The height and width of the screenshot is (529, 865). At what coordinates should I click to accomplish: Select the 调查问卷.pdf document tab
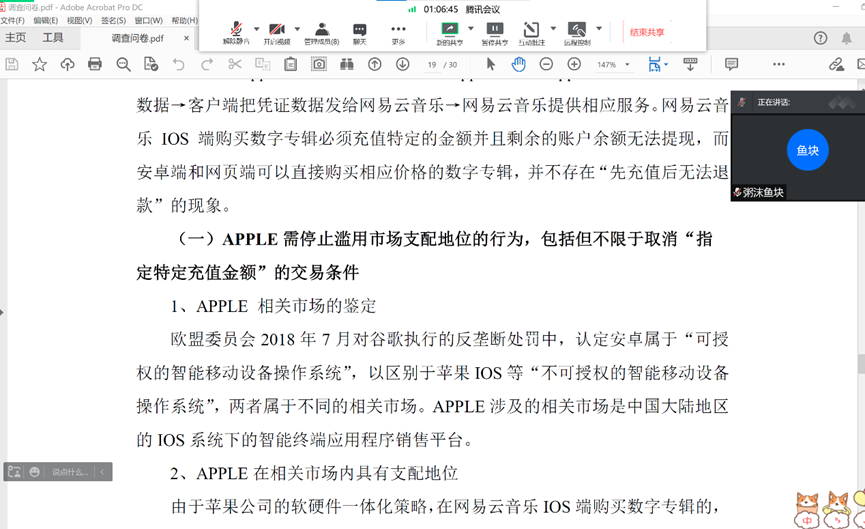pos(137,38)
